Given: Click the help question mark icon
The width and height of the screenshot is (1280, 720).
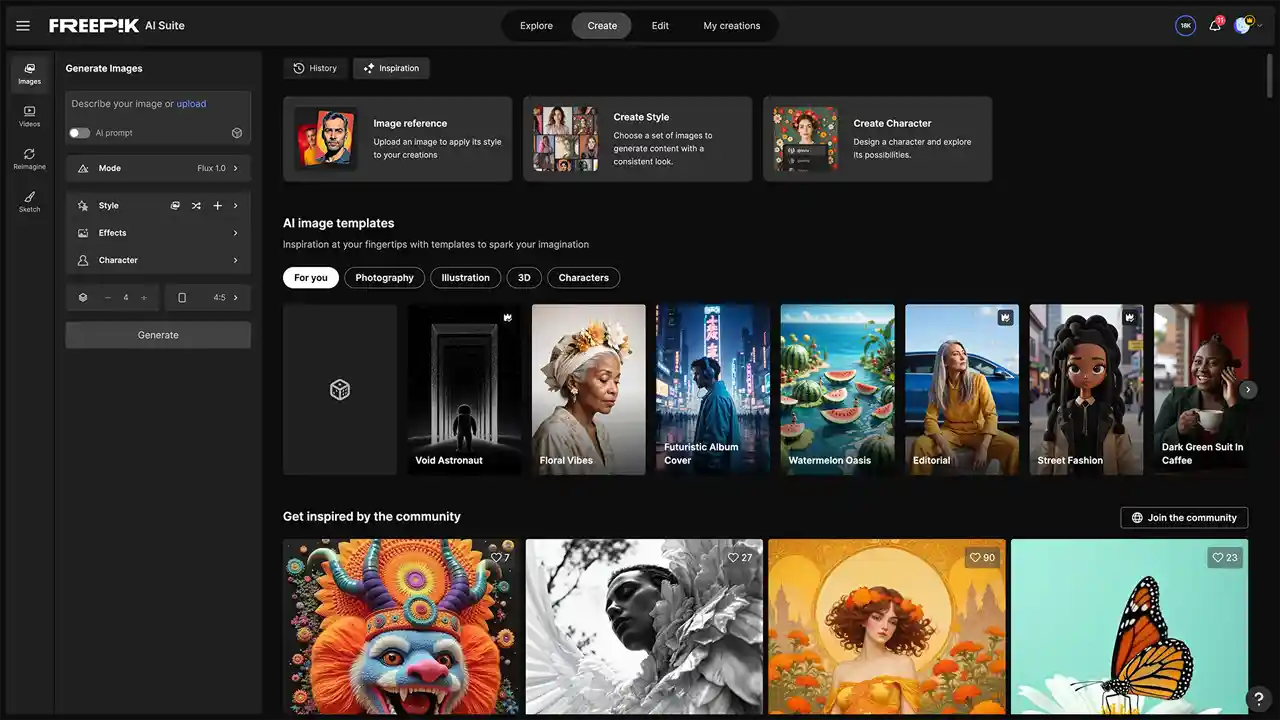Looking at the screenshot, I should (1259, 699).
